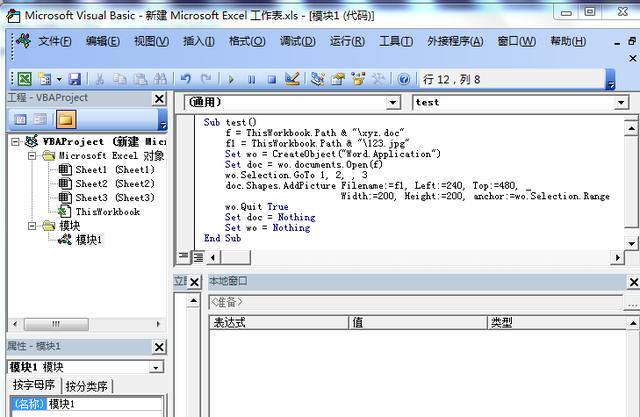Click the View Microsoft Excel toolbar icon
Image resolution: width=640 pixels, height=417 pixels.
click(x=24, y=78)
